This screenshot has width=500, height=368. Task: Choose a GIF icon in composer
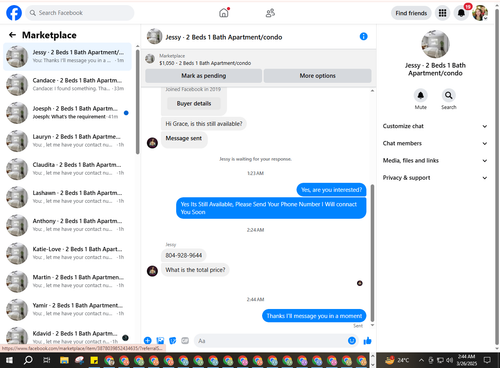pos(185,340)
